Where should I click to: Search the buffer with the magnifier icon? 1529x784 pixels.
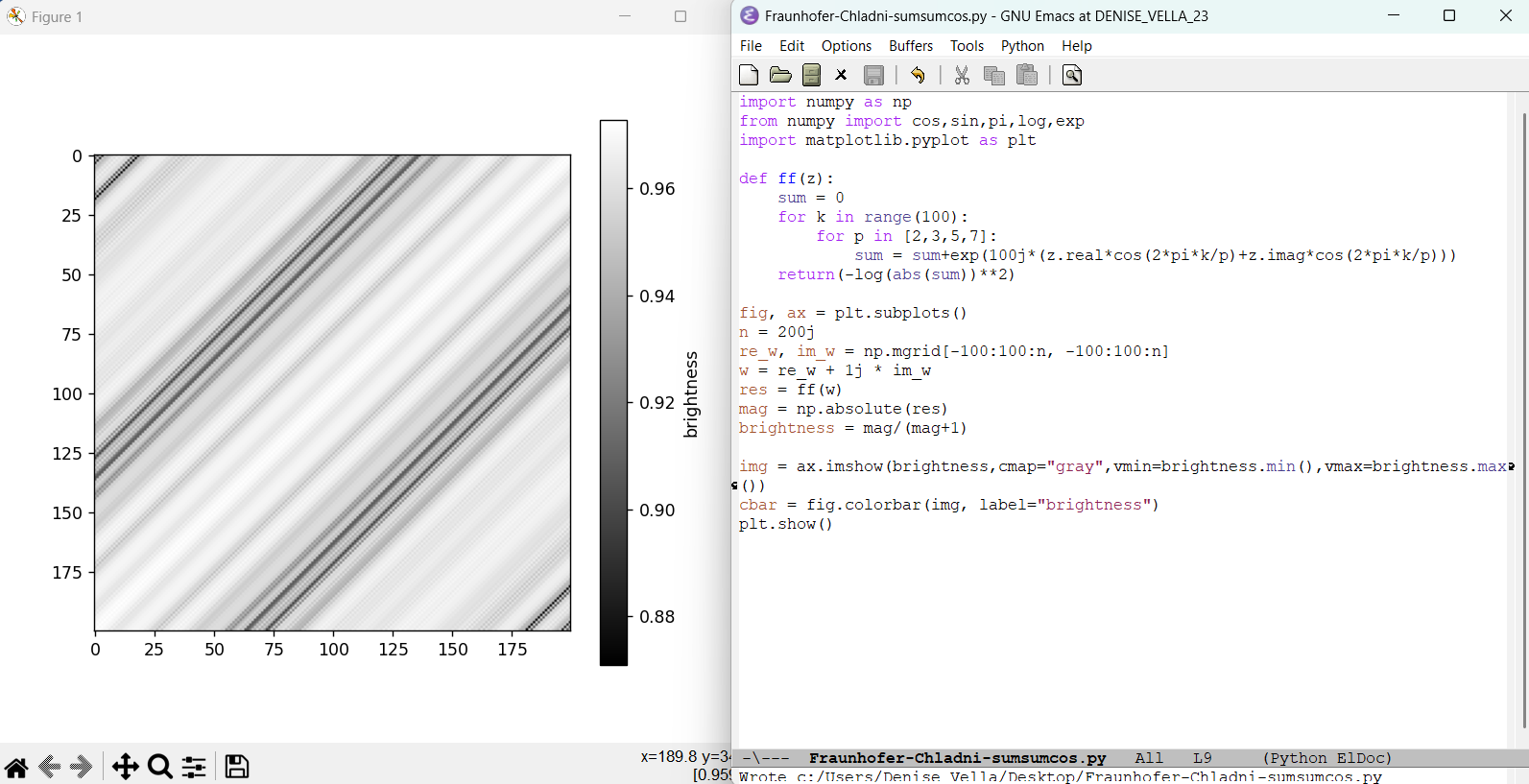[1072, 75]
